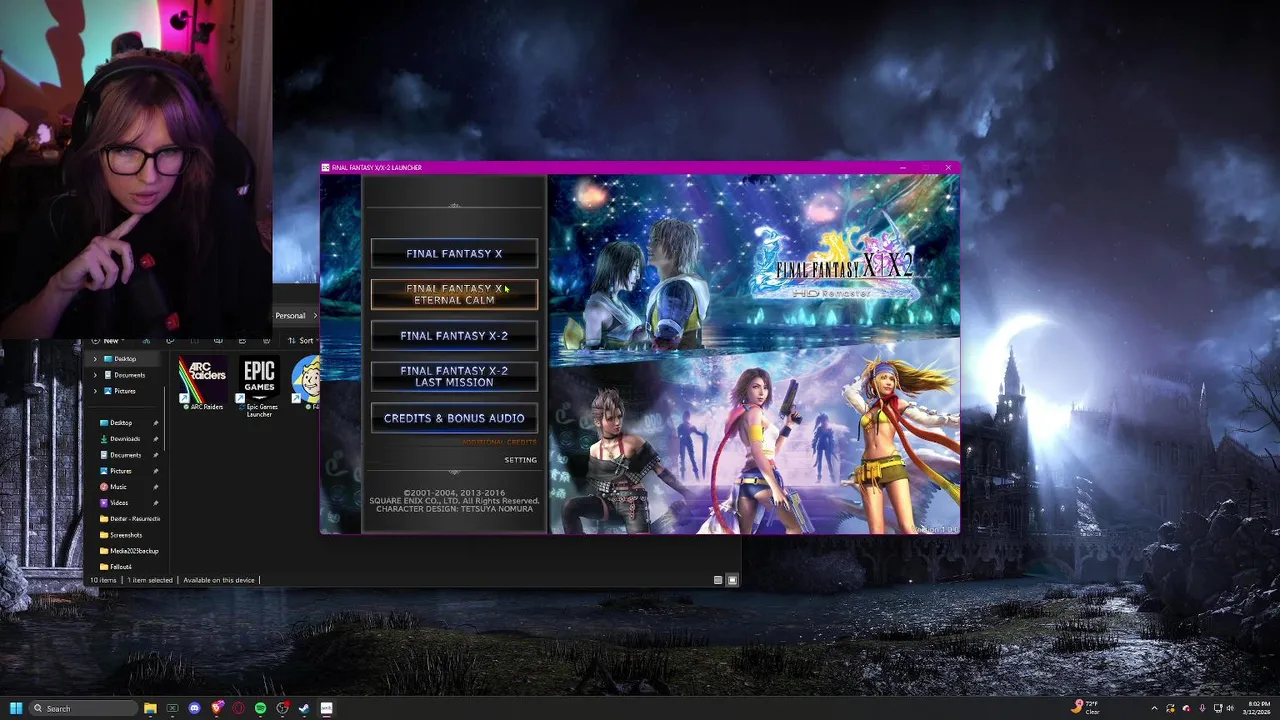Screen dimensions: 1280x720
Task: Open the launcher SETTING link
Action: (x=520, y=460)
